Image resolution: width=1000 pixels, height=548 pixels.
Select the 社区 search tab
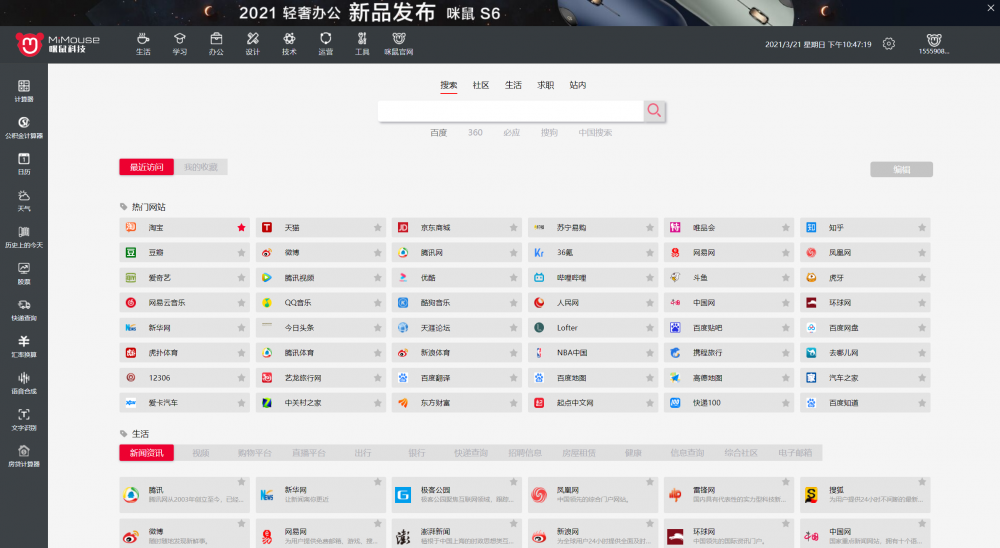point(481,85)
